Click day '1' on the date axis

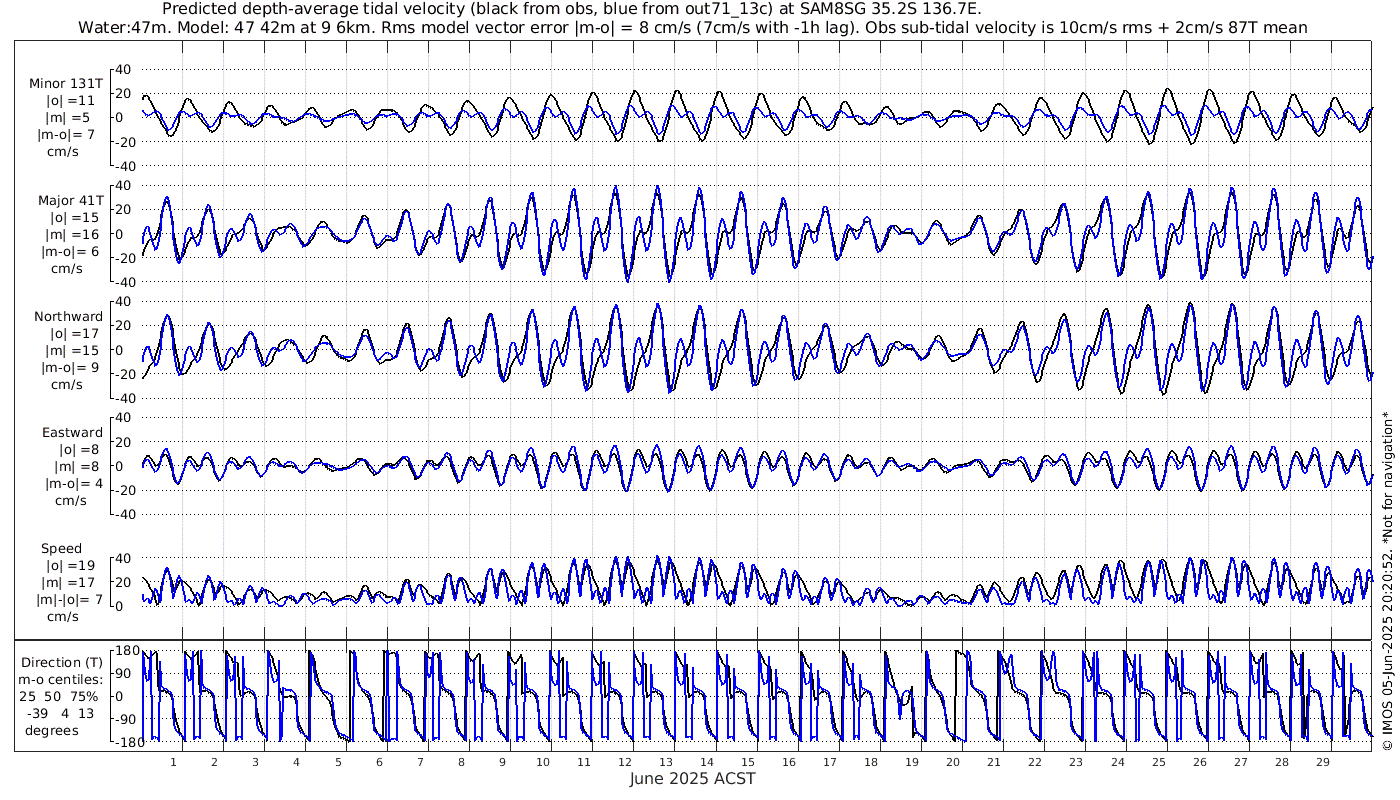pyautogui.click(x=173, y=762)
